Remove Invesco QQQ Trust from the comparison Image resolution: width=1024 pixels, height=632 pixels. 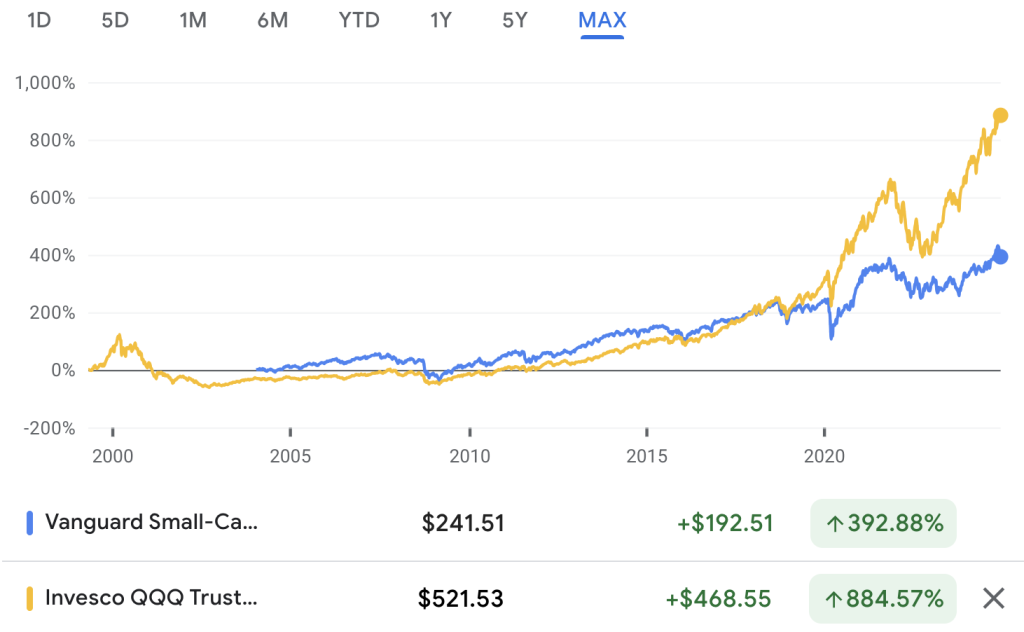click(x=993, y=598)
